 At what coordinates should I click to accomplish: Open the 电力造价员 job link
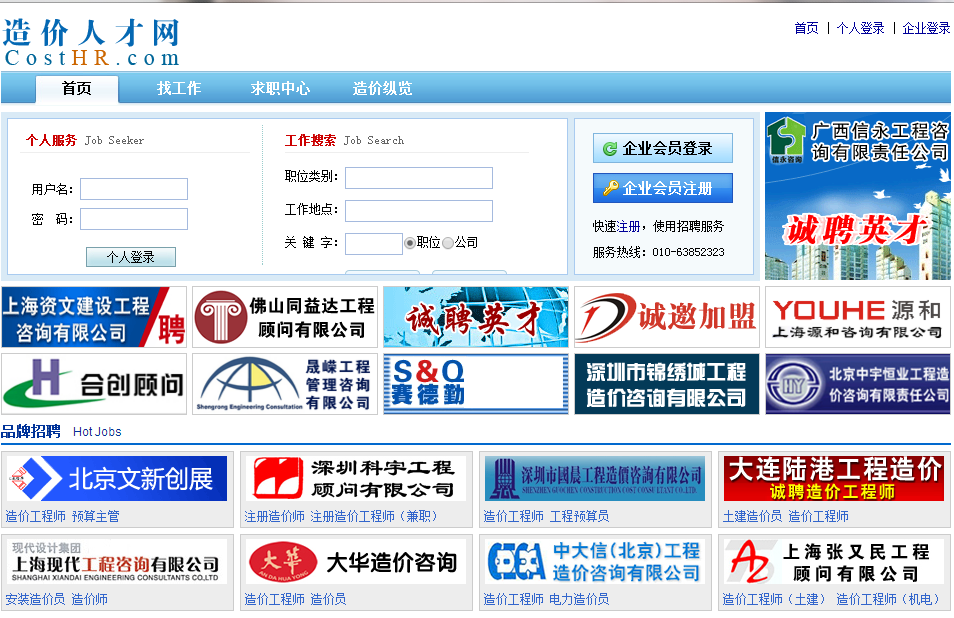[579, 599]
